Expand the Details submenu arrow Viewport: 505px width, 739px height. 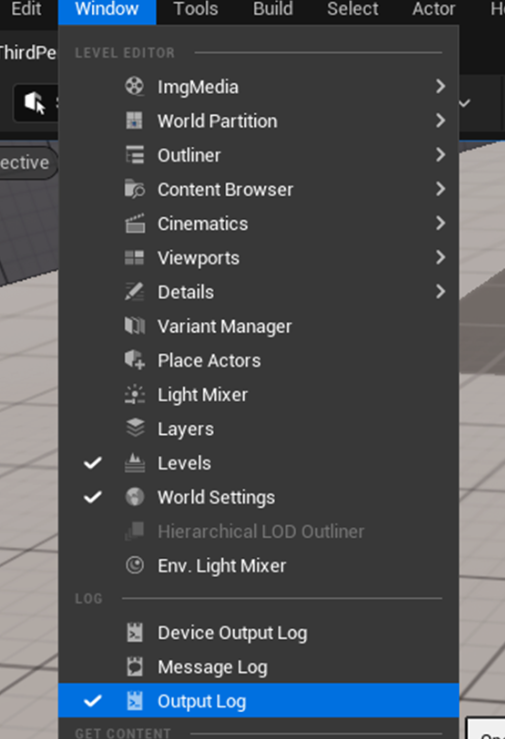point(440,292)
